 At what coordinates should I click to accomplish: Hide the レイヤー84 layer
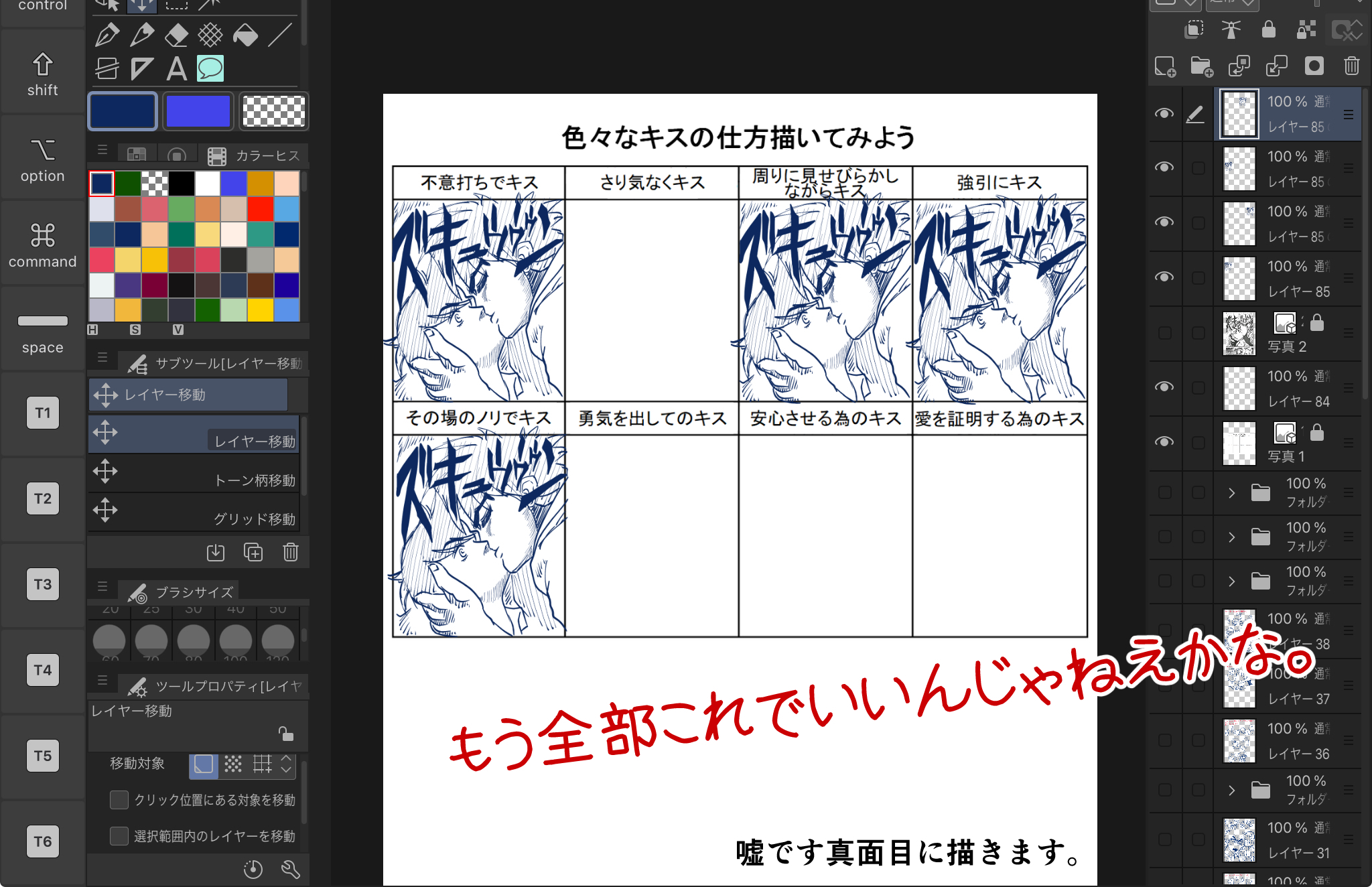click(1164, 387)
